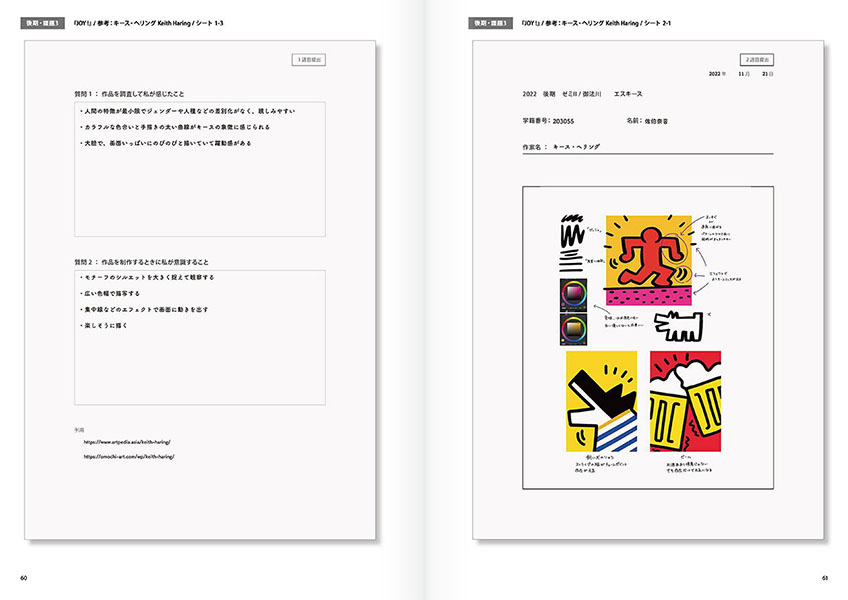
Task: Click the bullet starting モチーフのシルエット
Action: [147, 277]
